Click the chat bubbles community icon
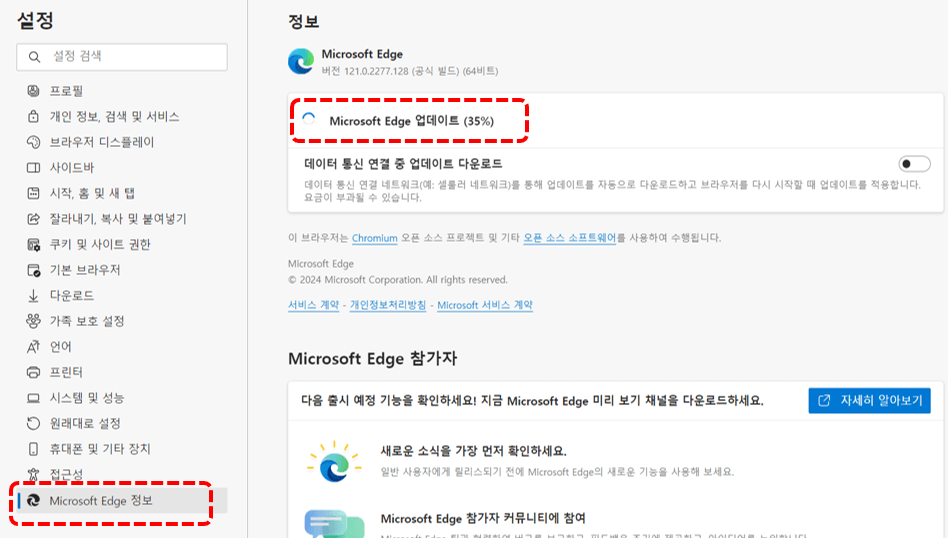The image size is (948, 538). click(334, 523)
